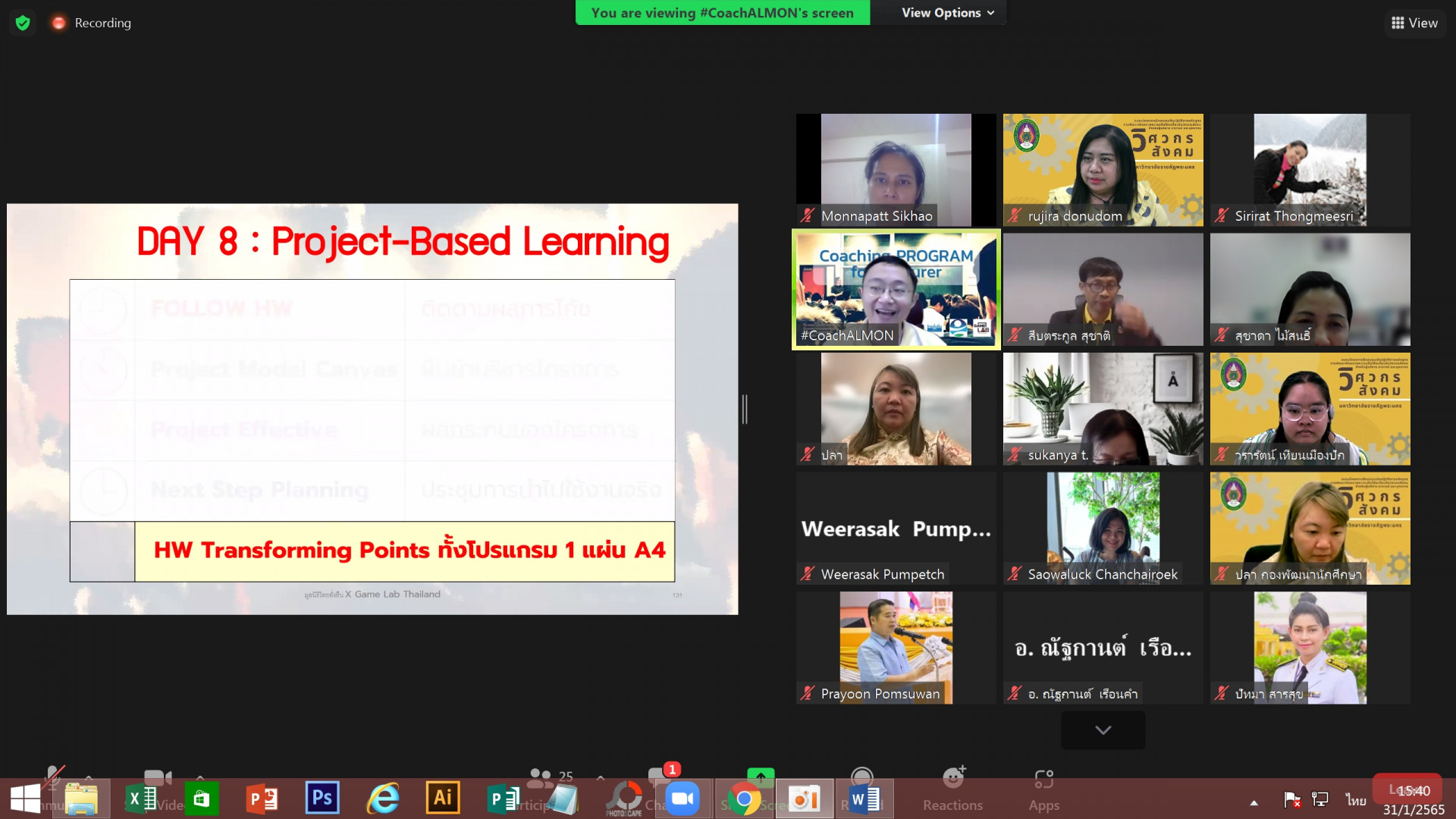Toggle the Zoom microphone mute button
This screenshot has width=1456, height=819.
tap(53, 777)
